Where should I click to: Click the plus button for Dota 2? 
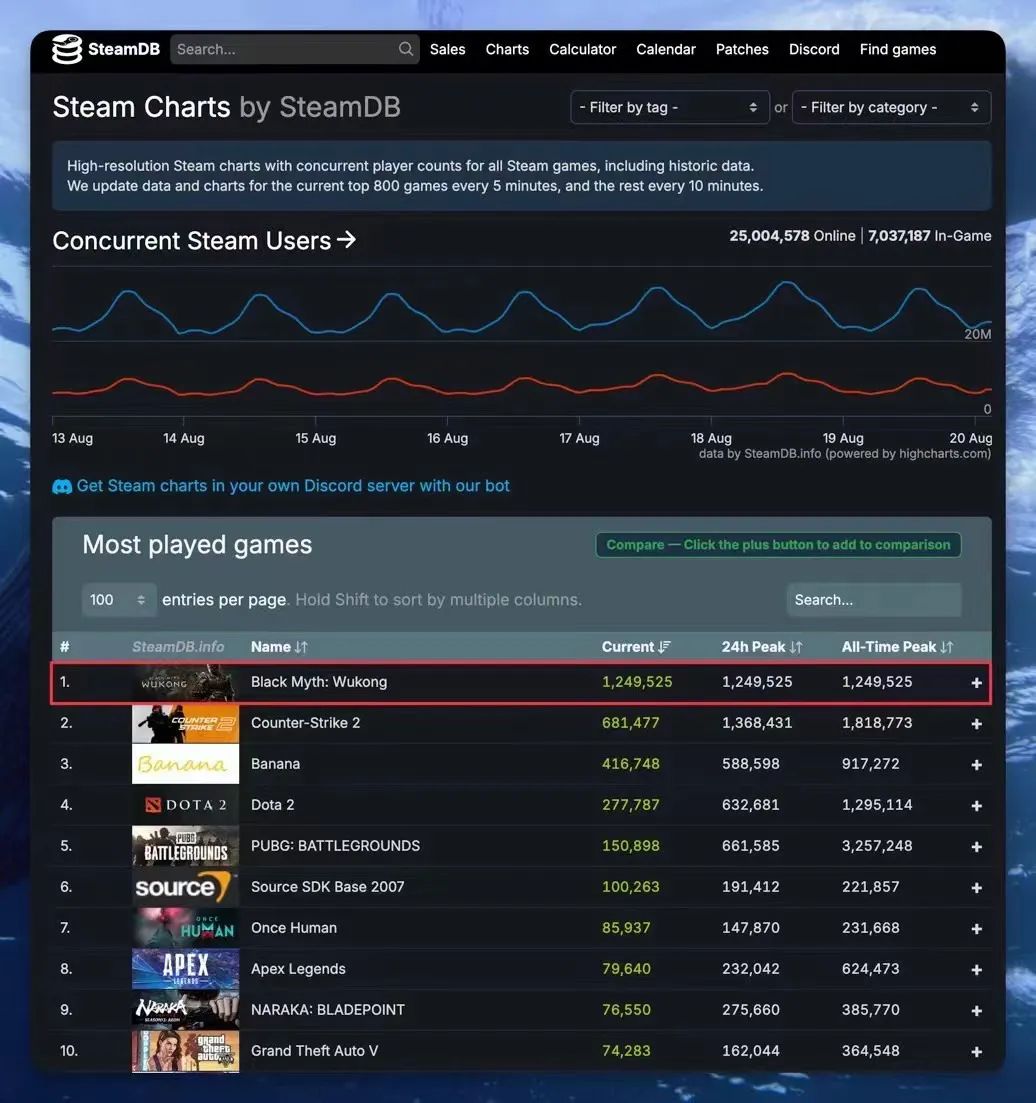976,805
